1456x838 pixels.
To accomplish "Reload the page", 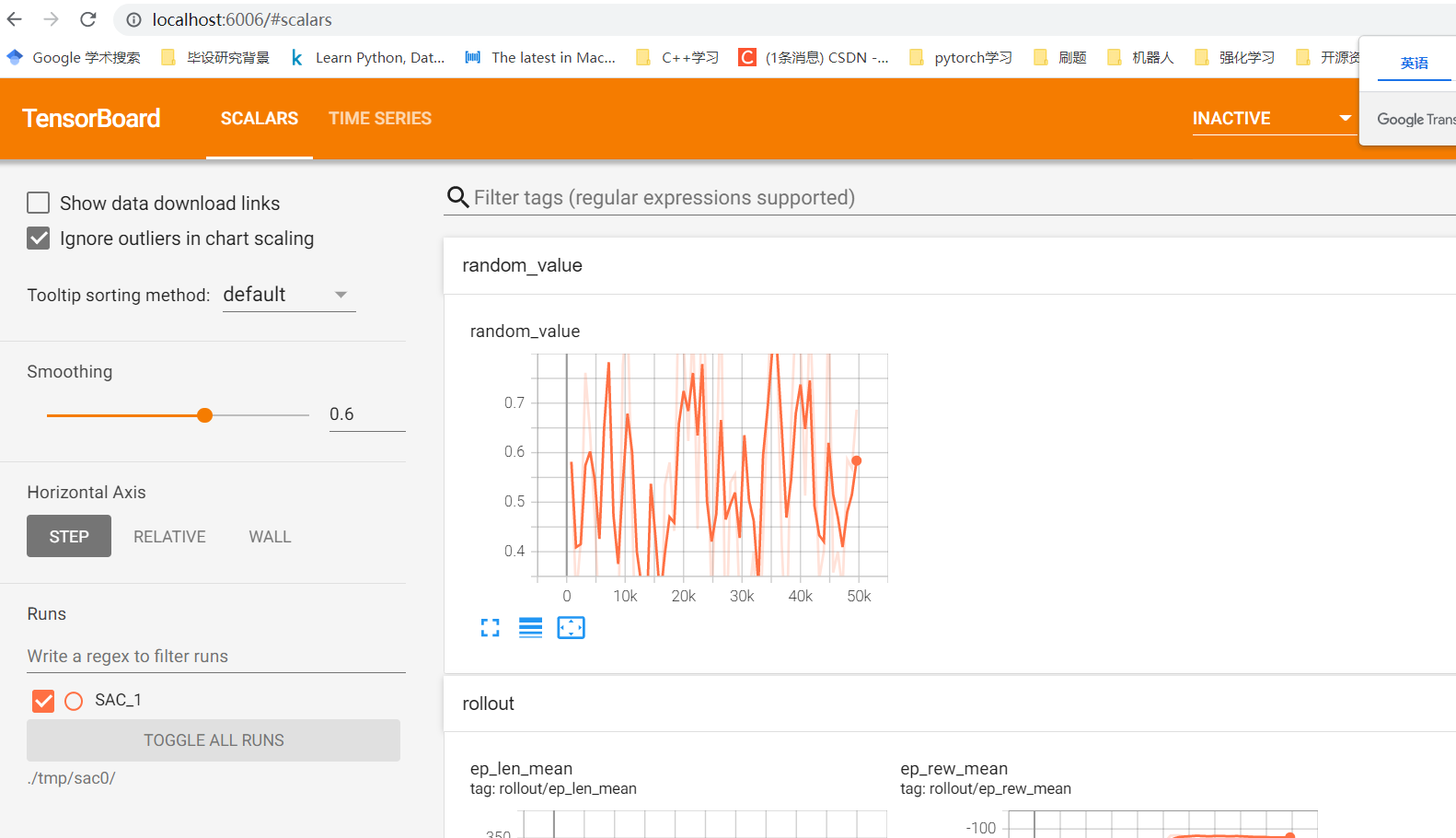I will (x=88, y=19).
